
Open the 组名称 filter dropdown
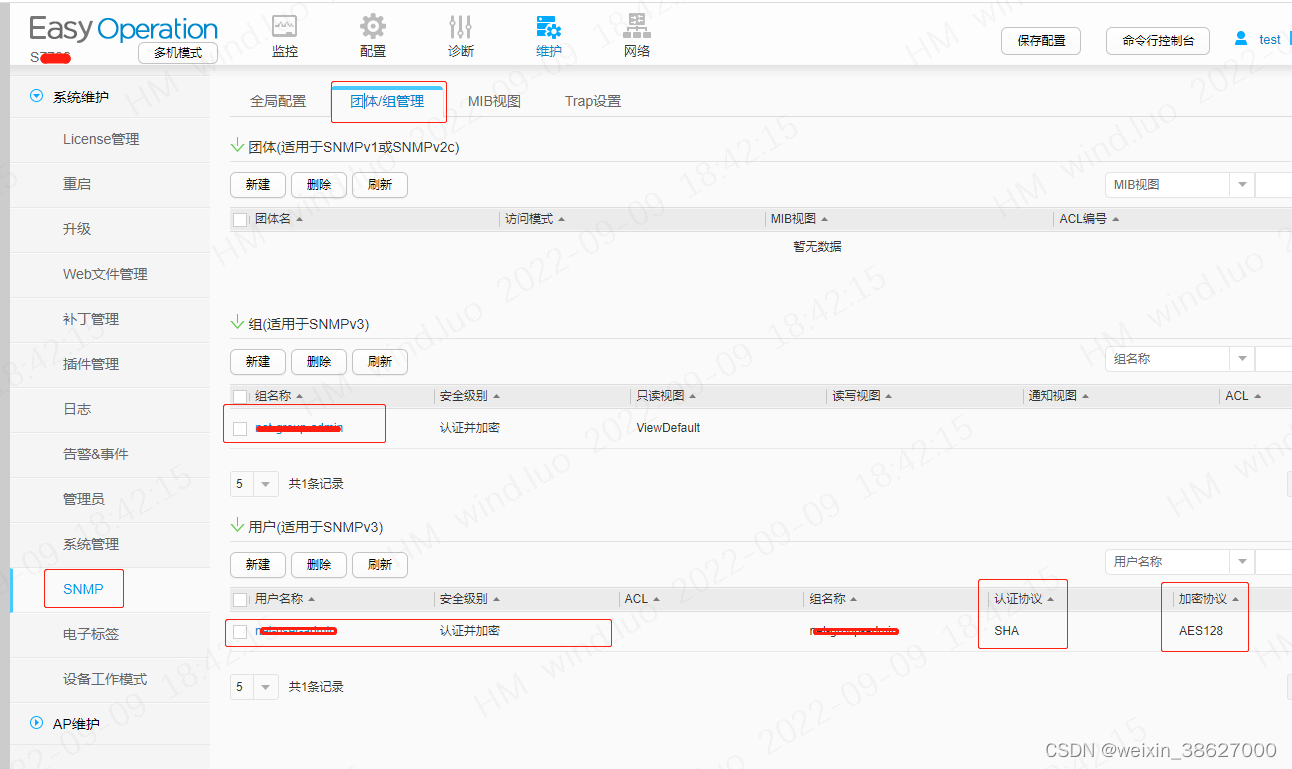1241,359
